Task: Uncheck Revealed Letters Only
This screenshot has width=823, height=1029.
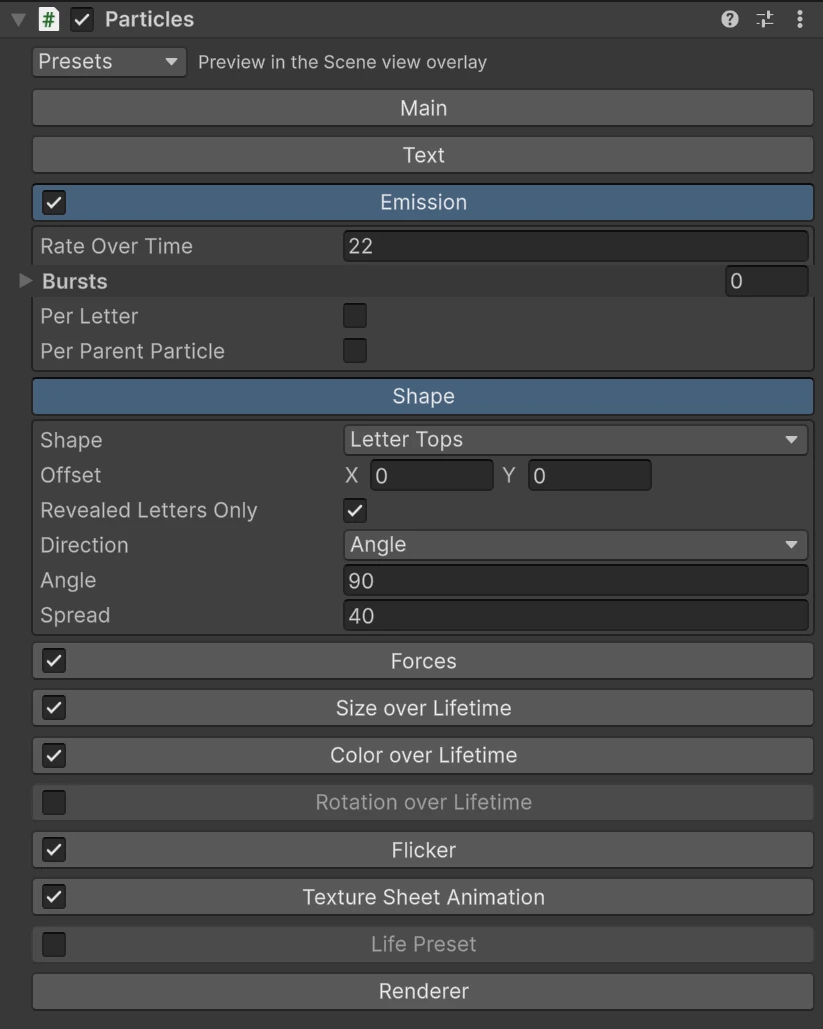Action: click(x=355, y=511)
